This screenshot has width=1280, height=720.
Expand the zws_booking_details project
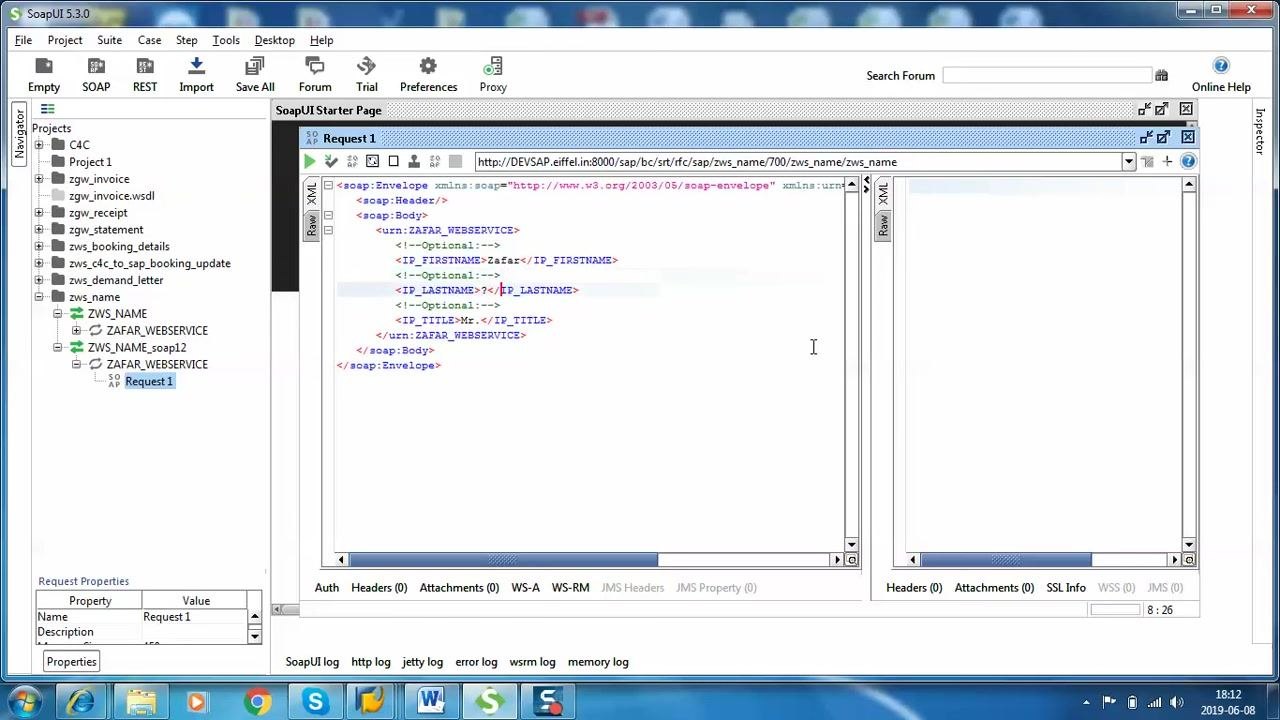[39, 246]
